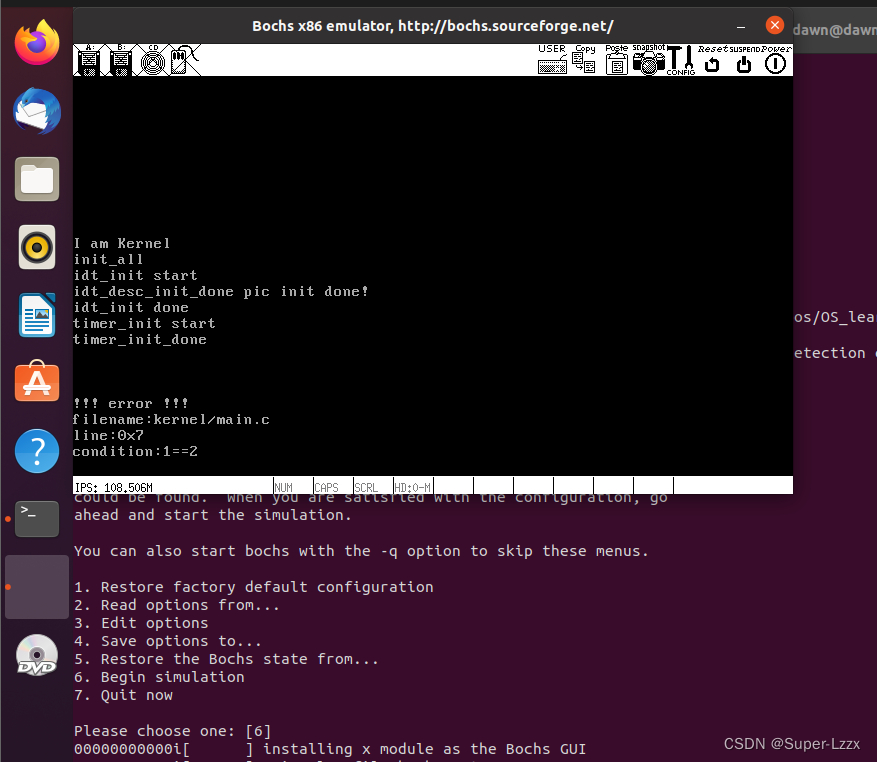Click the Copy toolbar icon
The image size is (877, 762).
point(584,59)
